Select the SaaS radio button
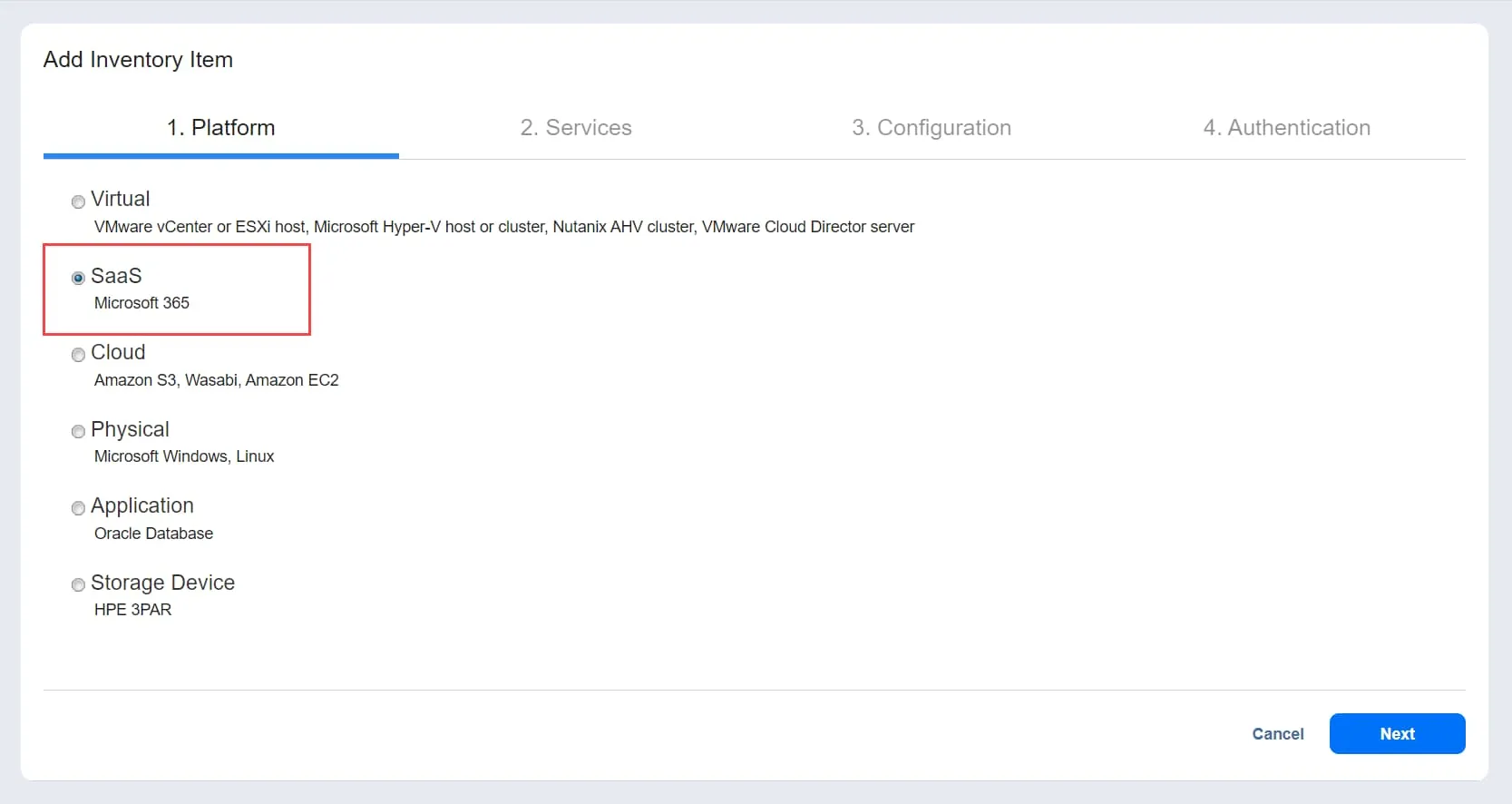 coord(78,278)
